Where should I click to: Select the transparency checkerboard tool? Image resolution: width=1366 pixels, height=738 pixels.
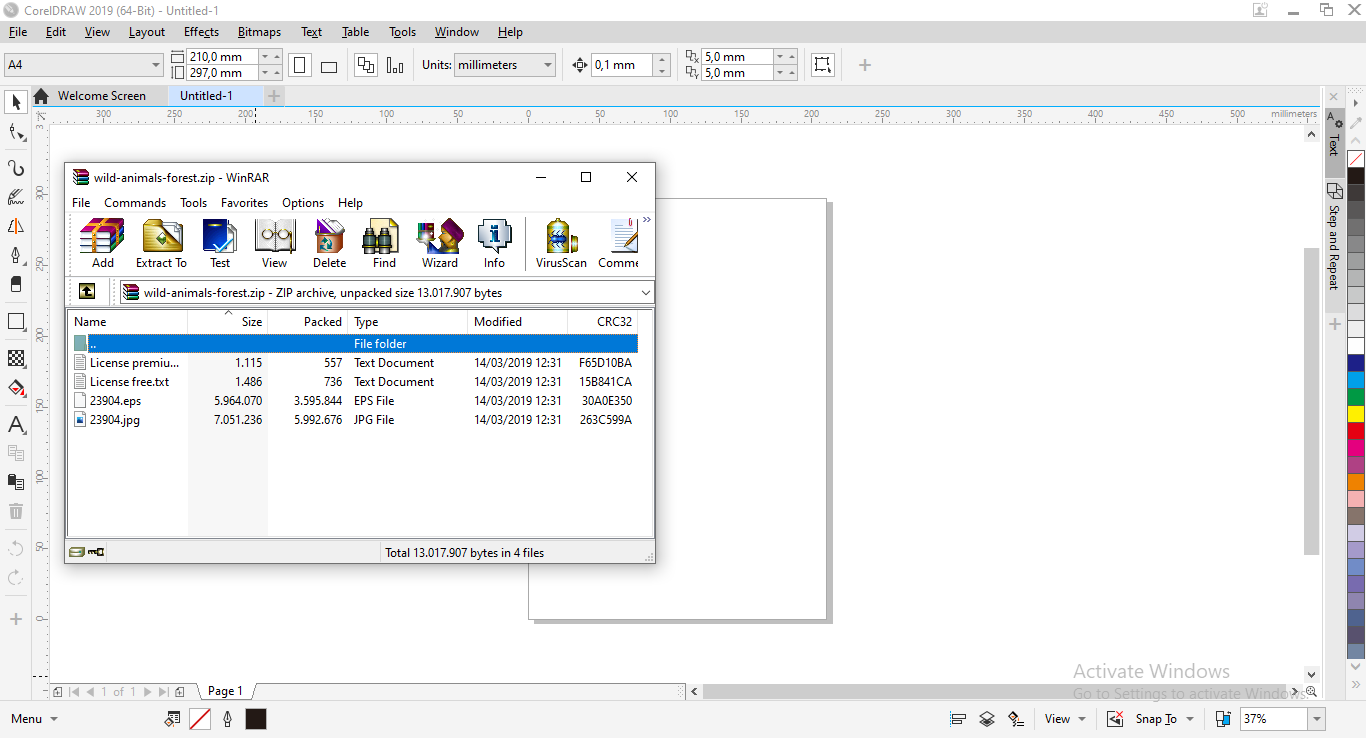pyautogui.click(x=16, y=358)
